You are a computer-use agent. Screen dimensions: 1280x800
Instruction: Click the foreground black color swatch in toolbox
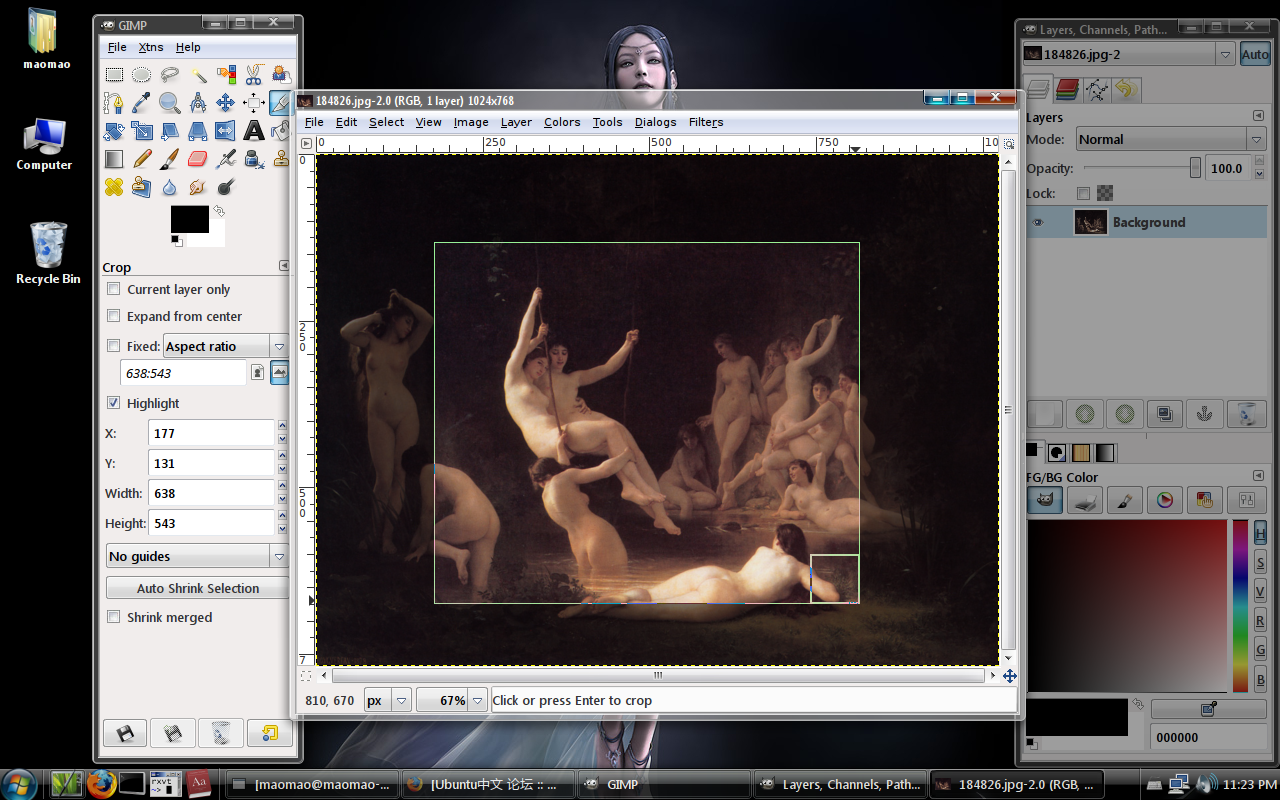pyautogui.click(x=189, y=219)
